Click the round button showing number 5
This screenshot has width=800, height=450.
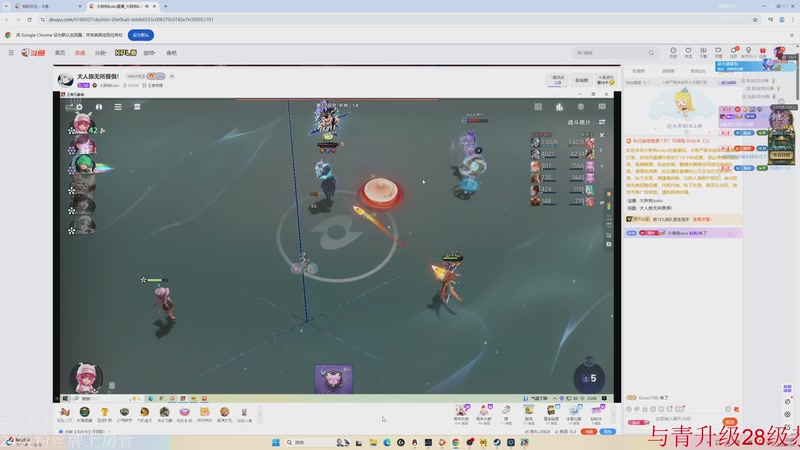click(x=589, y=378)
